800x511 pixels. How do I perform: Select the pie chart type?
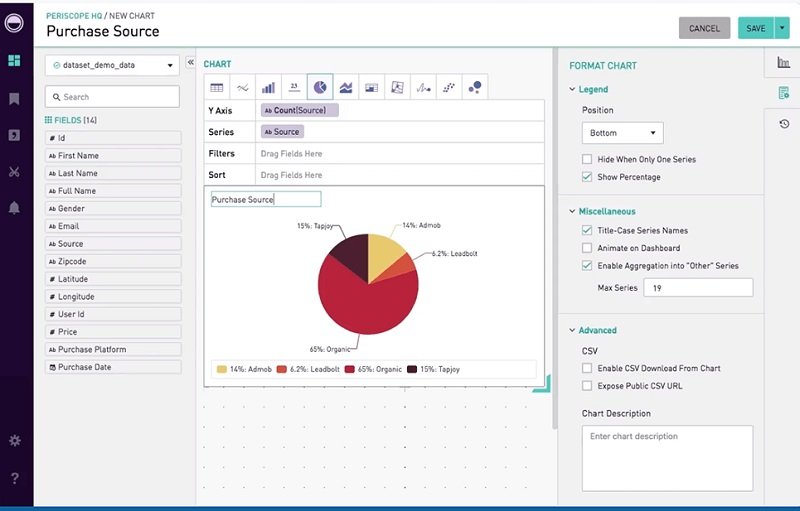tap(320, 88)
